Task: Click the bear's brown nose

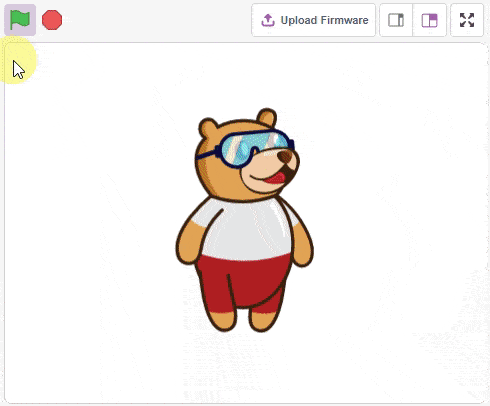Action: [x=285, y=156]
